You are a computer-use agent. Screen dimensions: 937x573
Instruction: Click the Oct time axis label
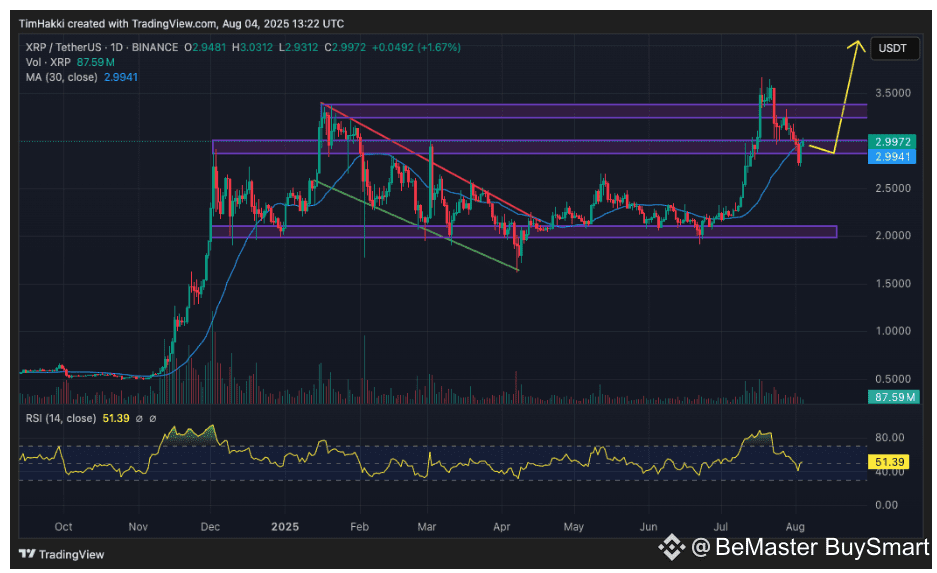[63, 527]
